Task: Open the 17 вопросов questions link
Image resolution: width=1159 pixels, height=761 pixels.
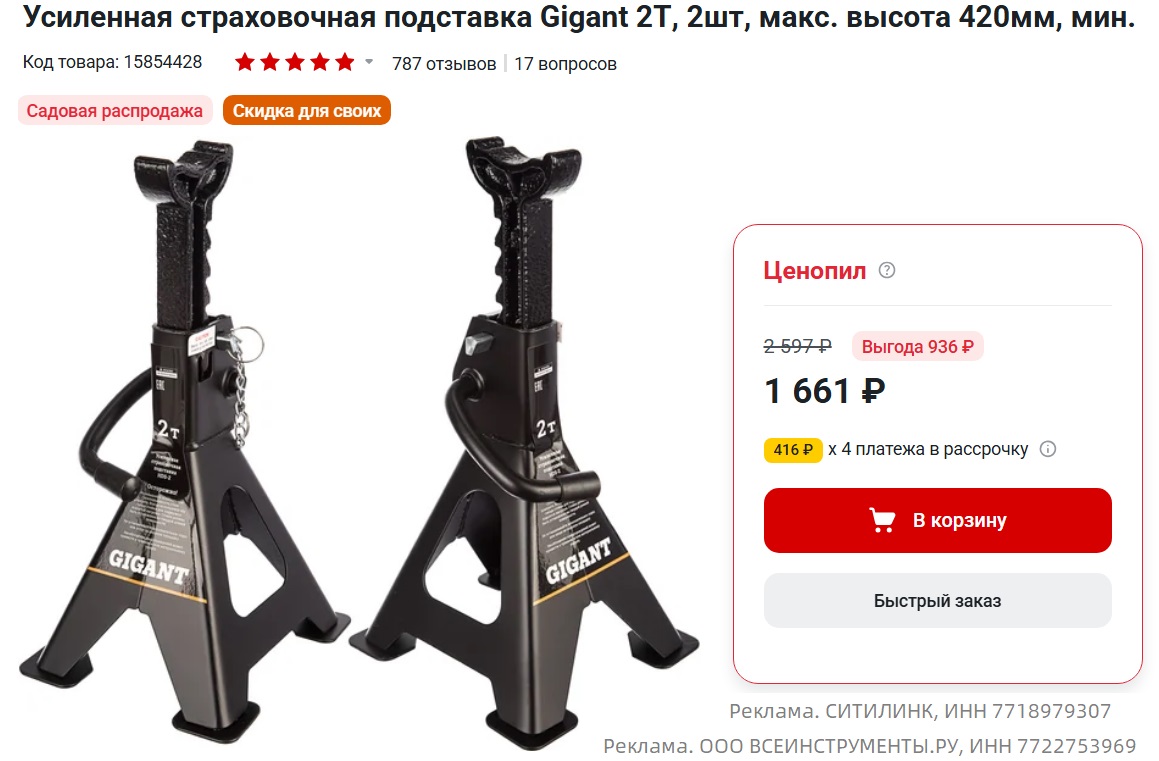Action: click(565, 64)
